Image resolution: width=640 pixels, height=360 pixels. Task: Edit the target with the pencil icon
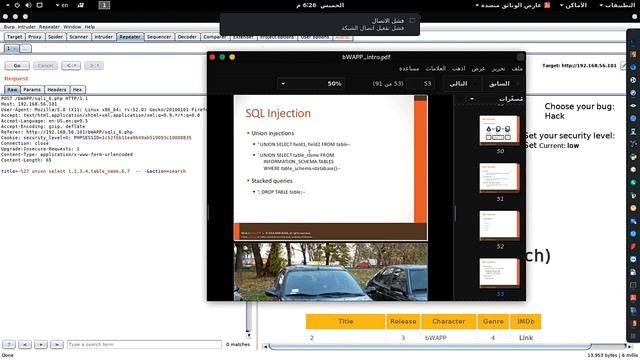click(x=623, y=65)
